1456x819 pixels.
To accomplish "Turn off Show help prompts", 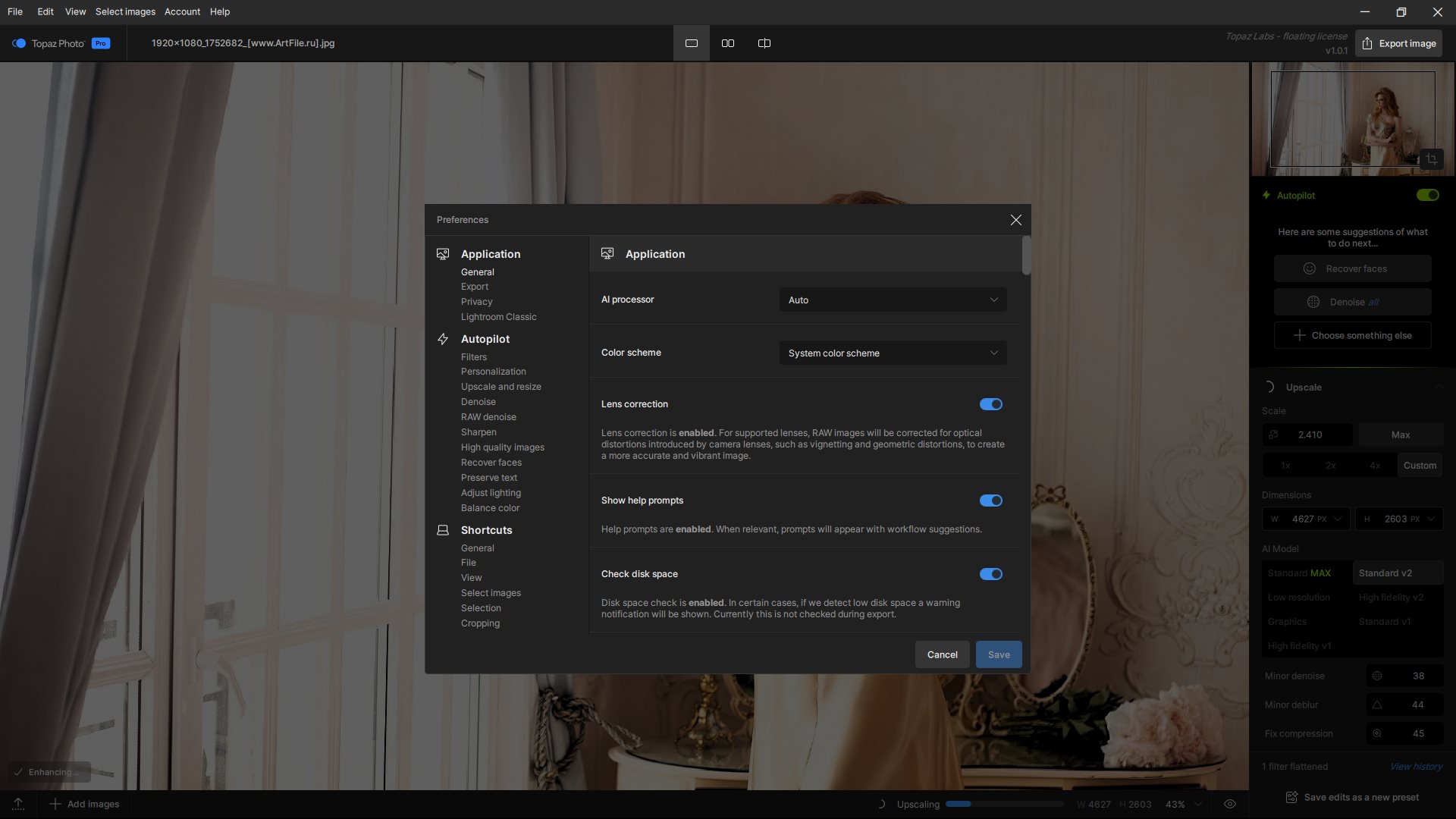I will coord(990,500).
